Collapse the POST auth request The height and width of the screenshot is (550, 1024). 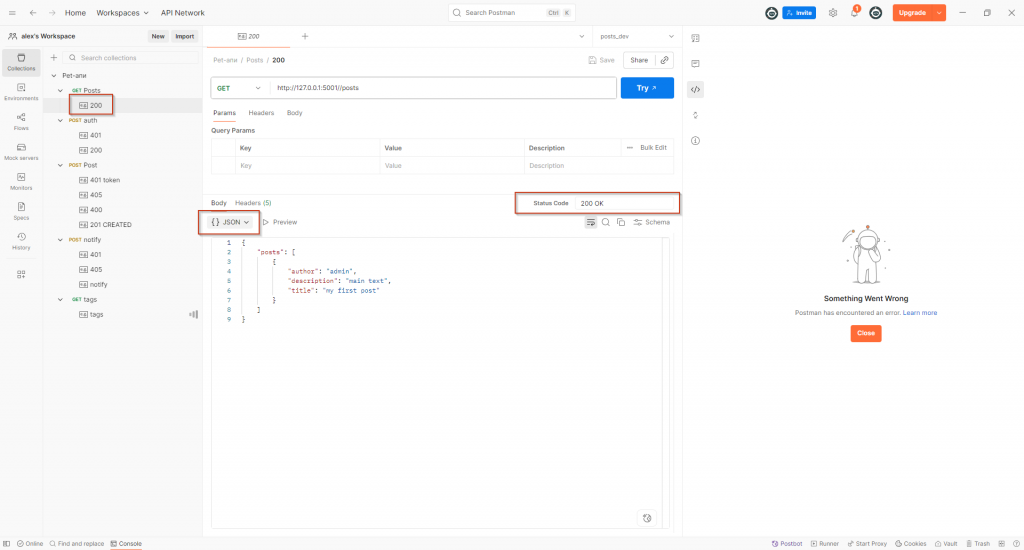tap(60, 120)
